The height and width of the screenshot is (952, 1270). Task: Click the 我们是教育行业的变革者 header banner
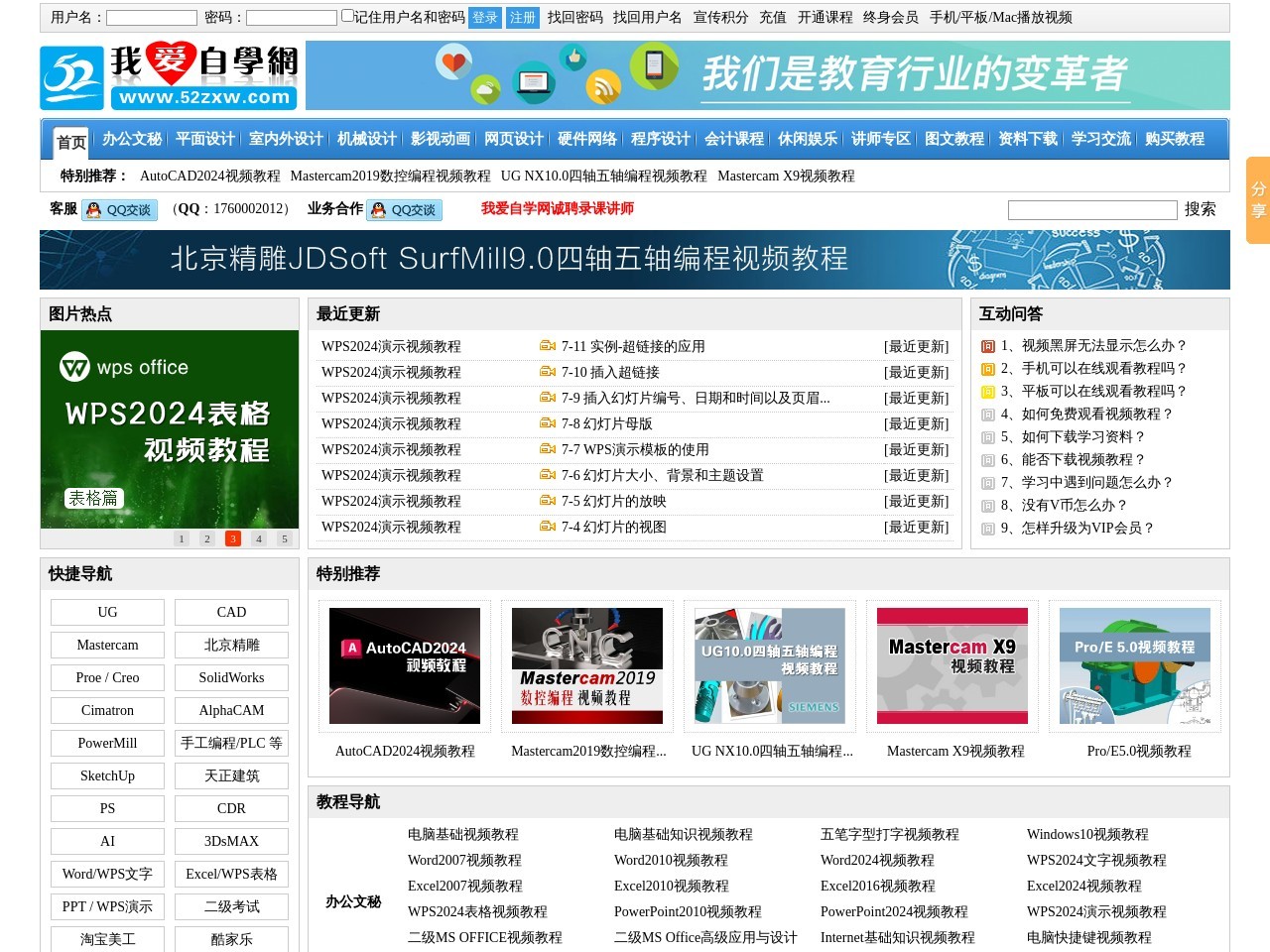pyautogui.click(x=768, y=75)
